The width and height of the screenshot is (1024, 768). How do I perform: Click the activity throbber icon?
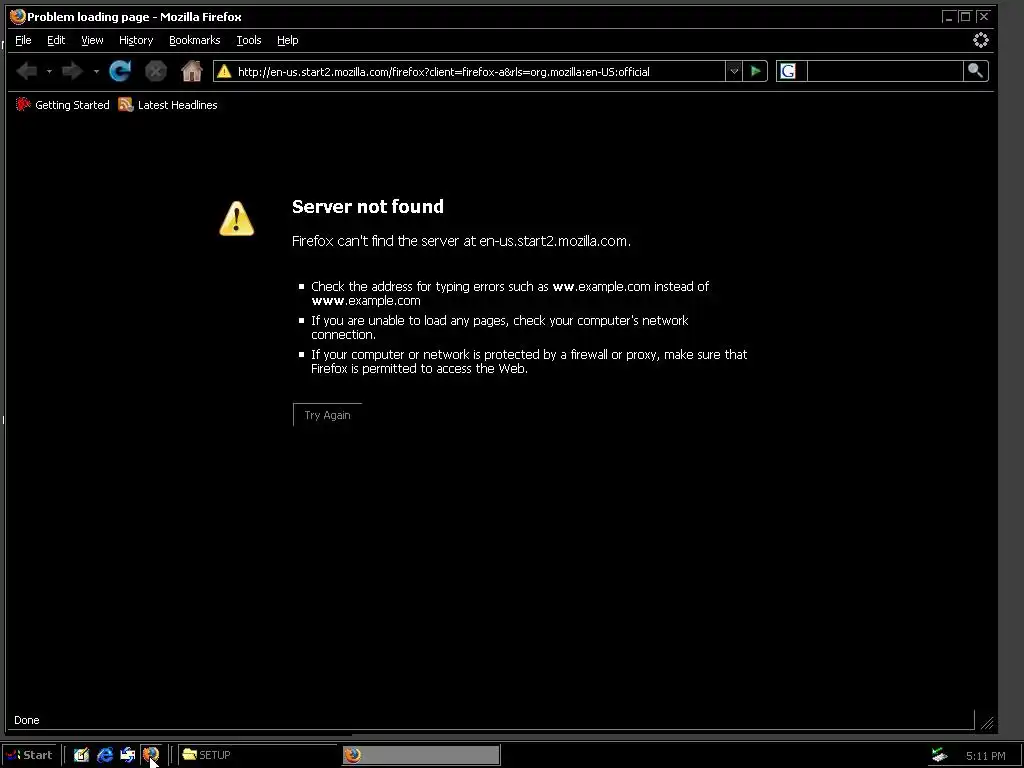point(980,40)
